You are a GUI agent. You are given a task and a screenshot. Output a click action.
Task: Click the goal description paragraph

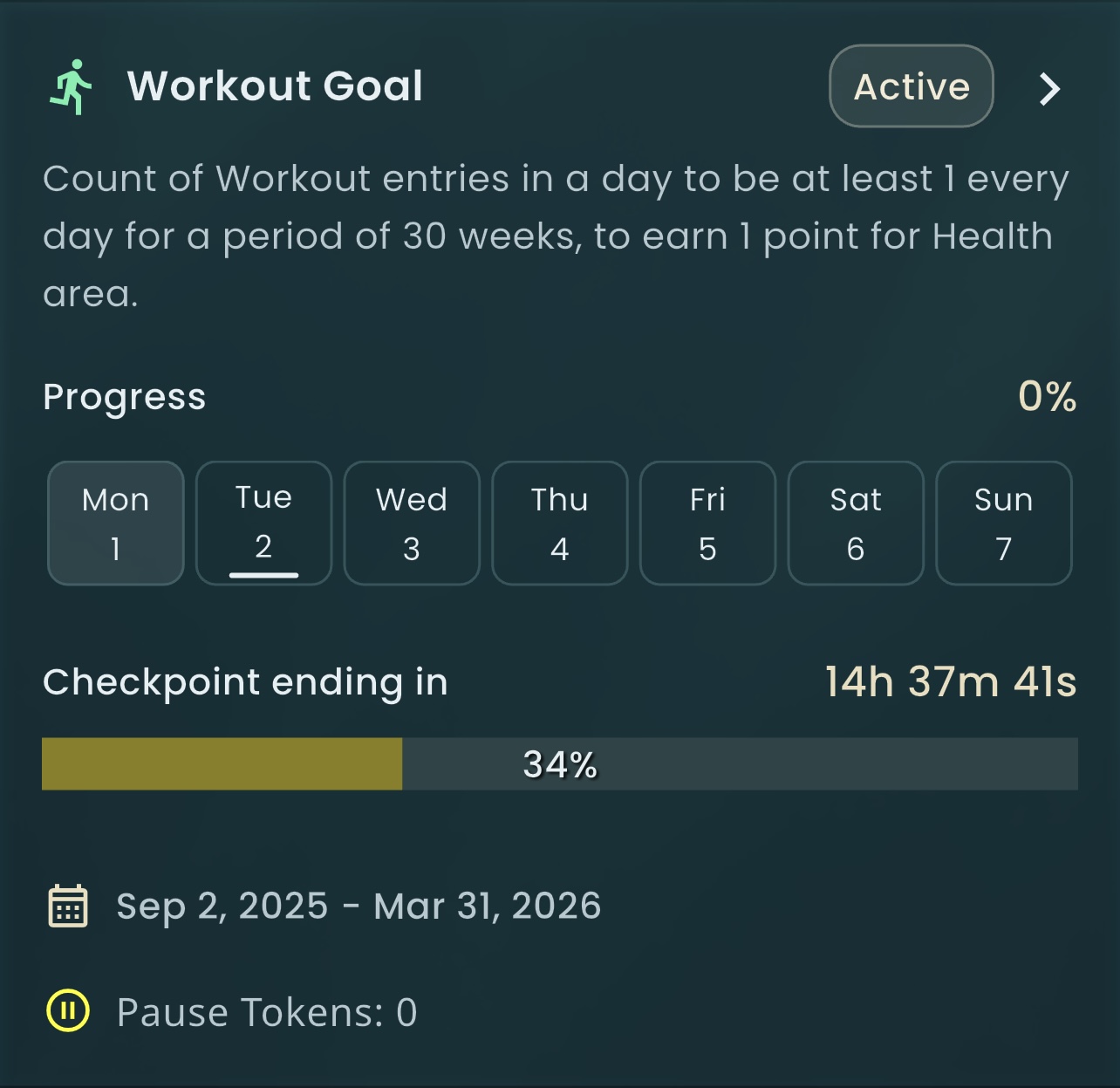tap(556, 236)
